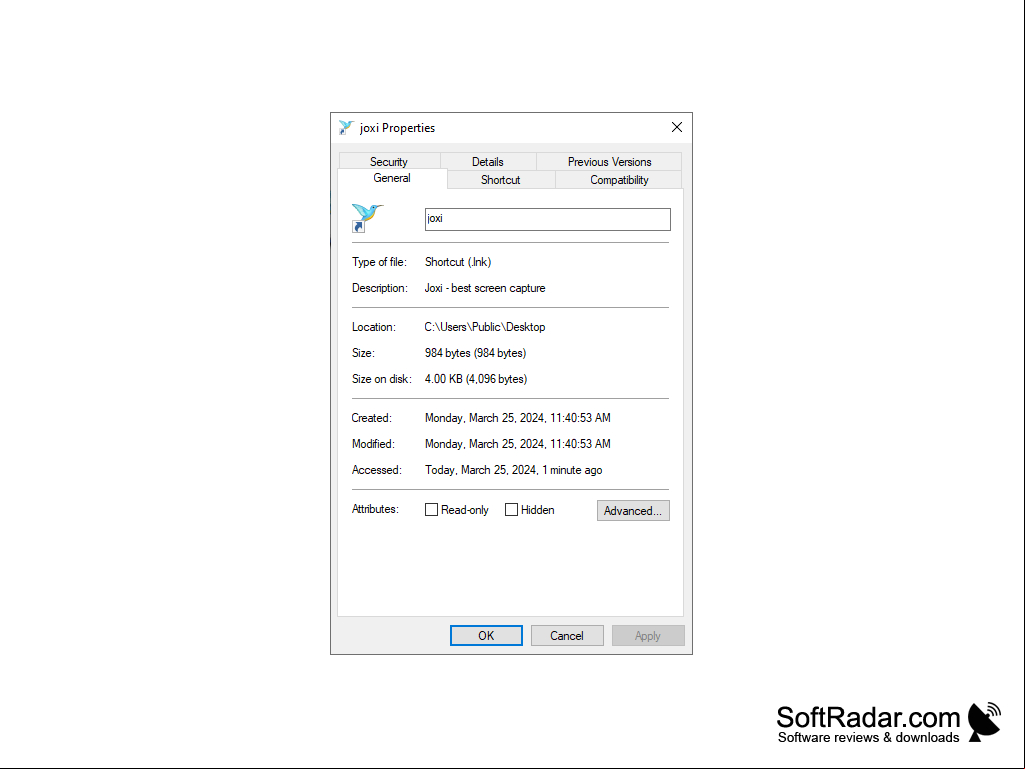Viewport: 1025px width, 769px height.
Task: Click the large joxi shortcut icon
Action: click(x=367, y=218)
